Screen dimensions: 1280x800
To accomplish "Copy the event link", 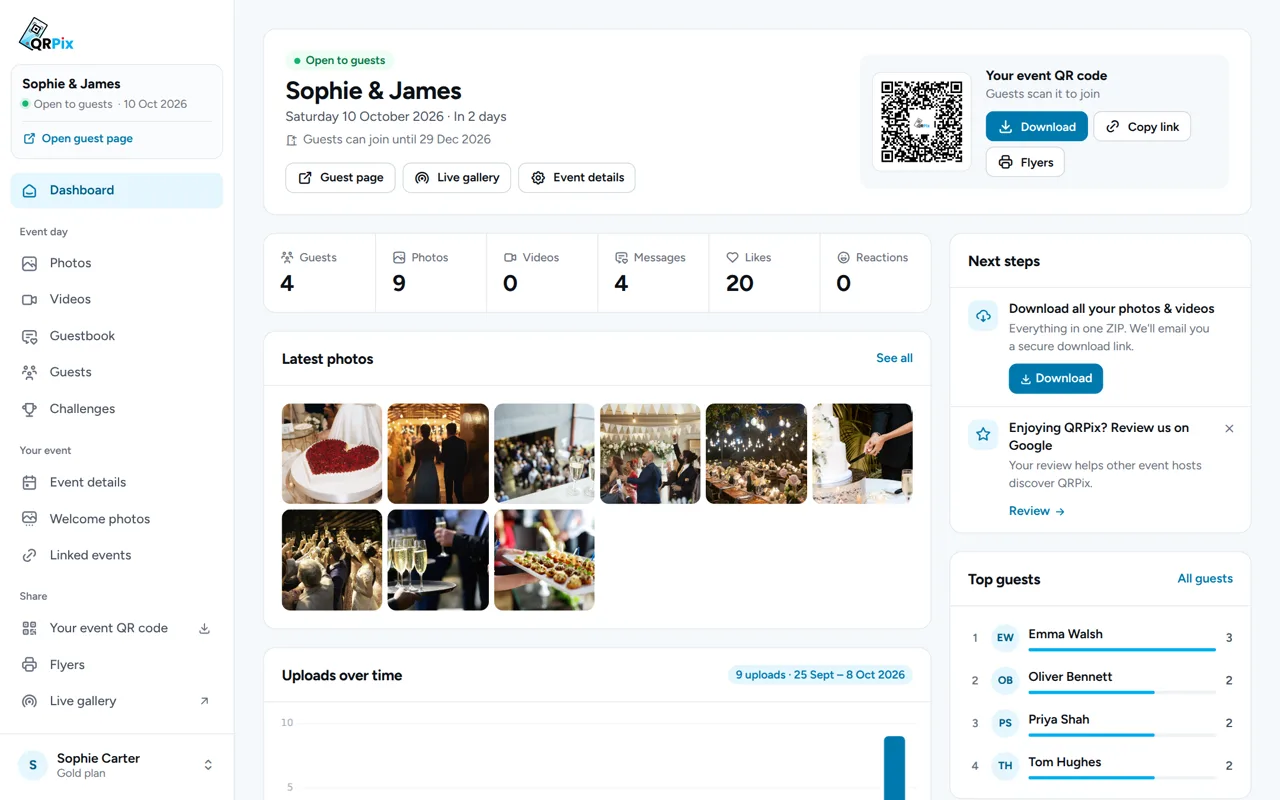I will coord(1142,127).
